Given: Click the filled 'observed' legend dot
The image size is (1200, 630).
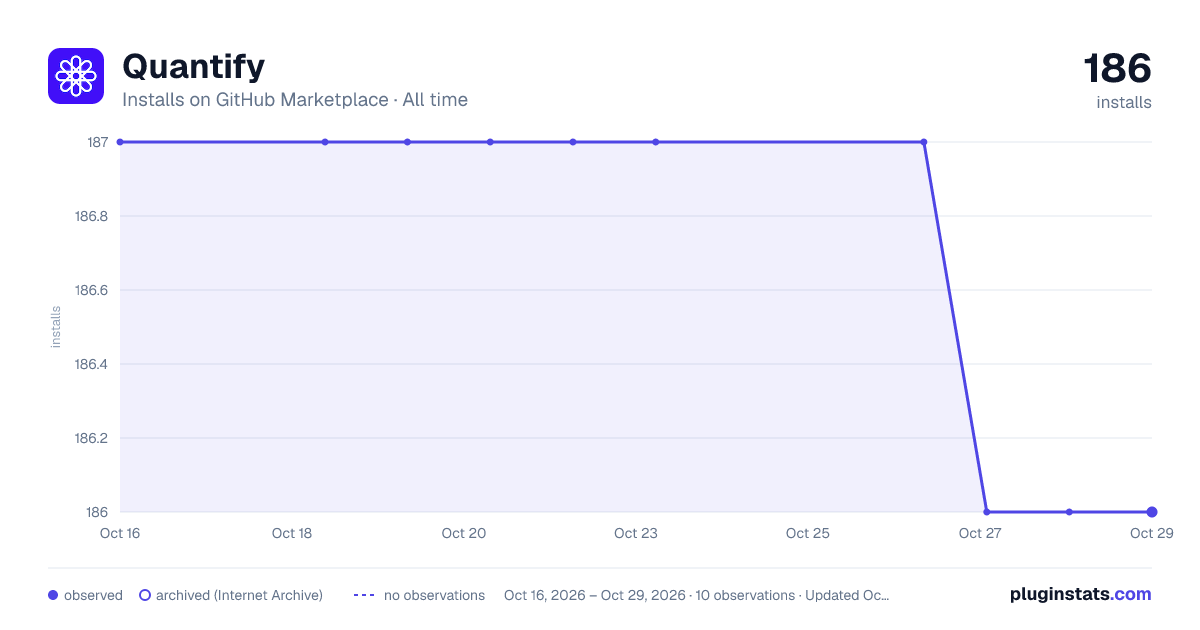Looking at the screenshot, I should pos(53,595).
